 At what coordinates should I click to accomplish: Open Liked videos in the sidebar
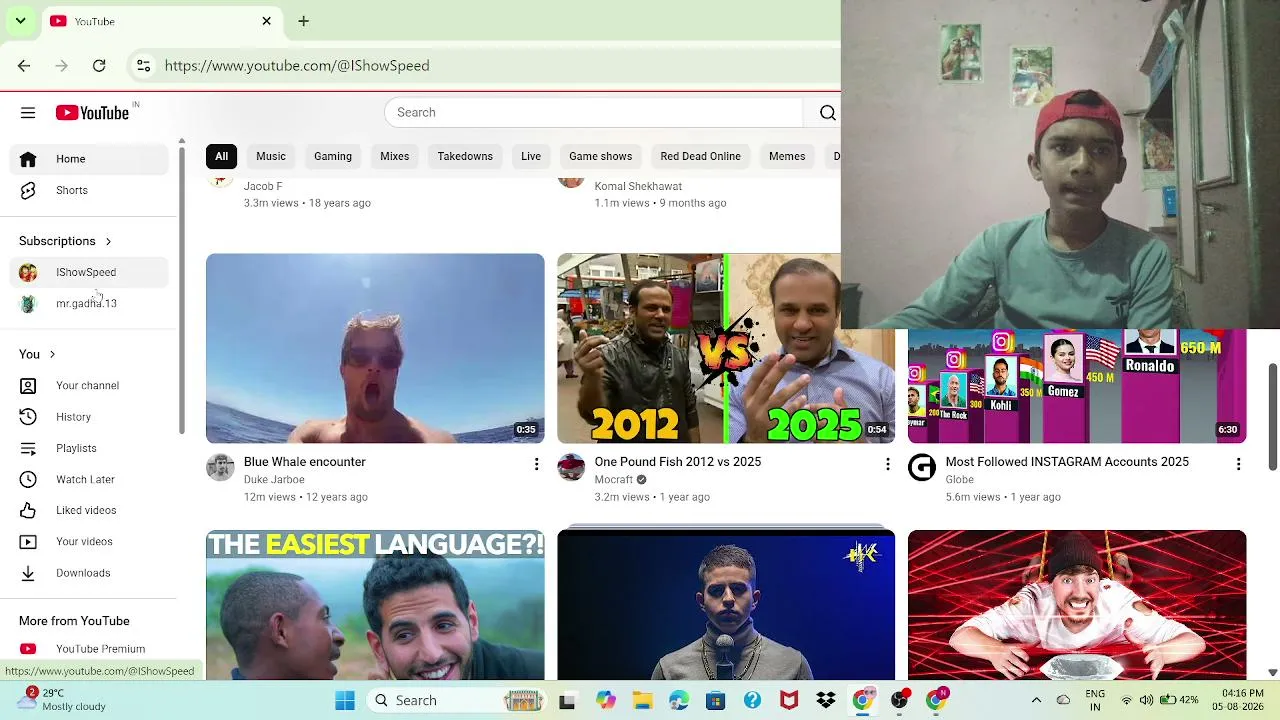[90, 510]
